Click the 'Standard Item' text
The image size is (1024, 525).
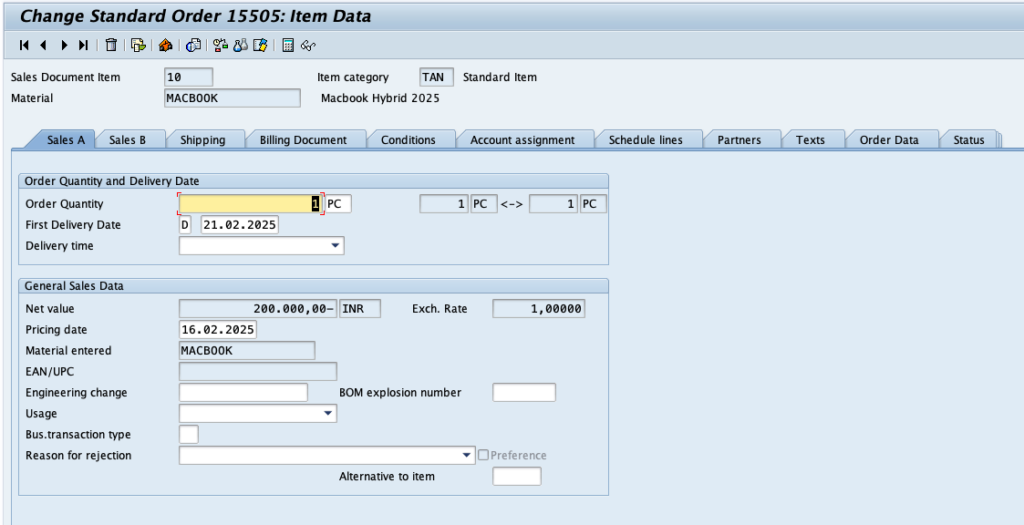(500, 76)
